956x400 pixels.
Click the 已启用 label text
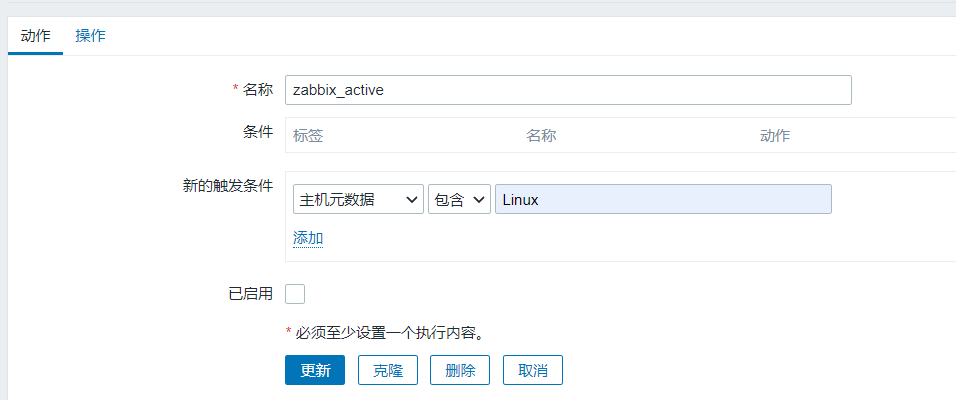click(250, 294)
